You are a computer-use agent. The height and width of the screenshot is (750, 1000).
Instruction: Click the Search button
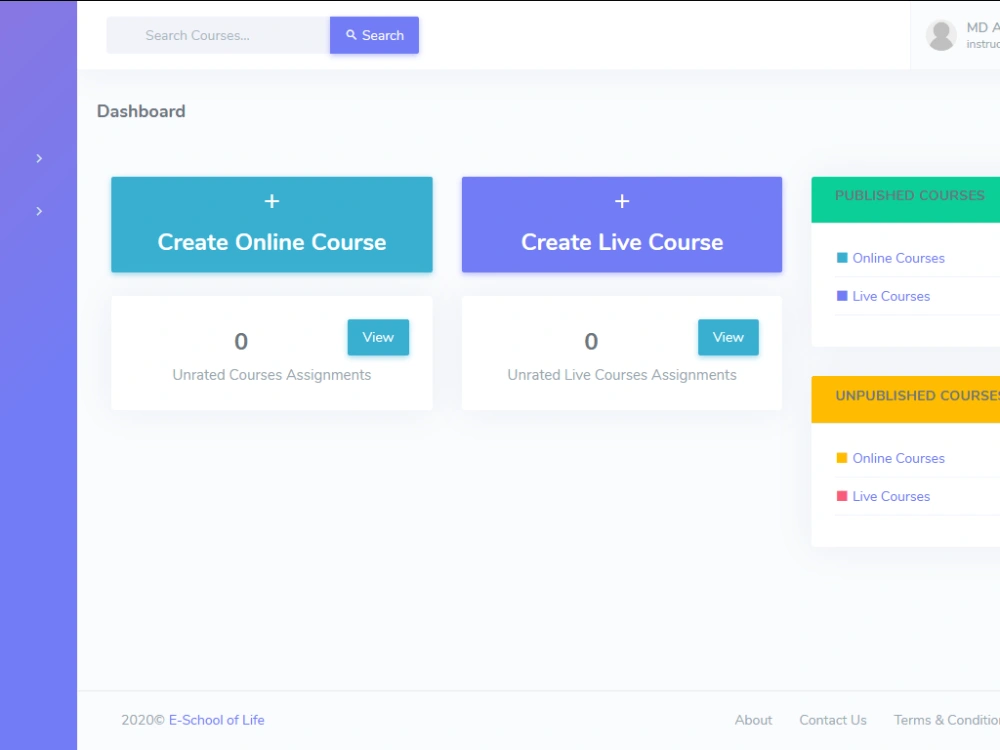(374, 35)
